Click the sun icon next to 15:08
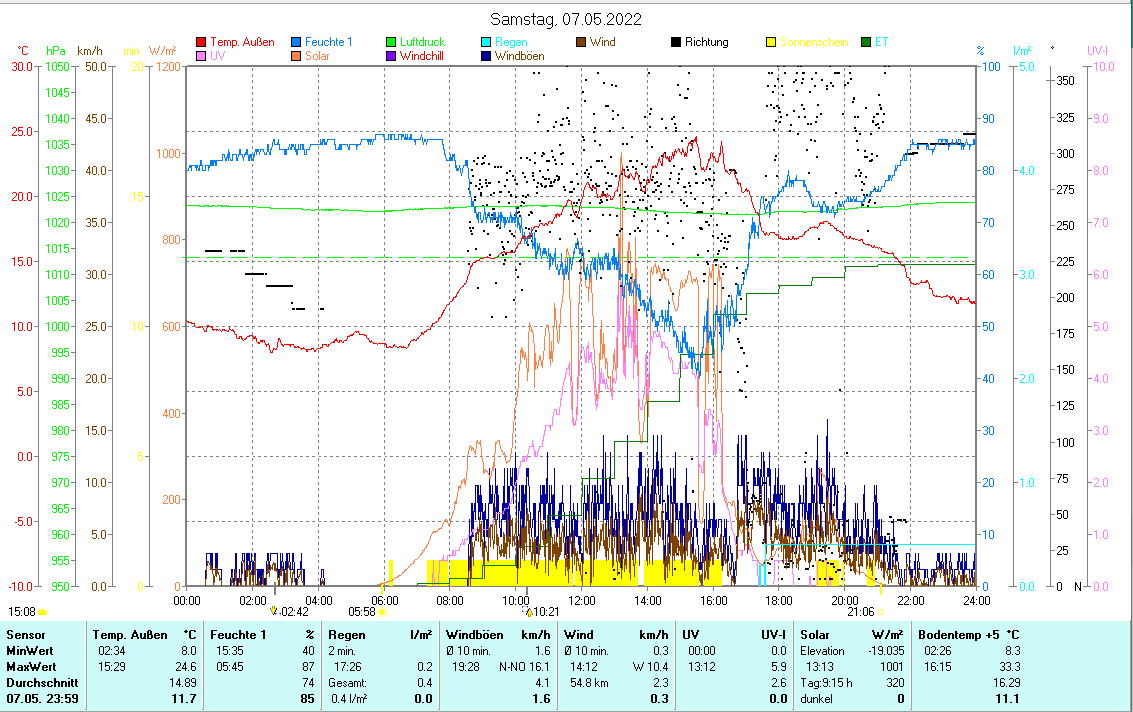 click(43, 611)
